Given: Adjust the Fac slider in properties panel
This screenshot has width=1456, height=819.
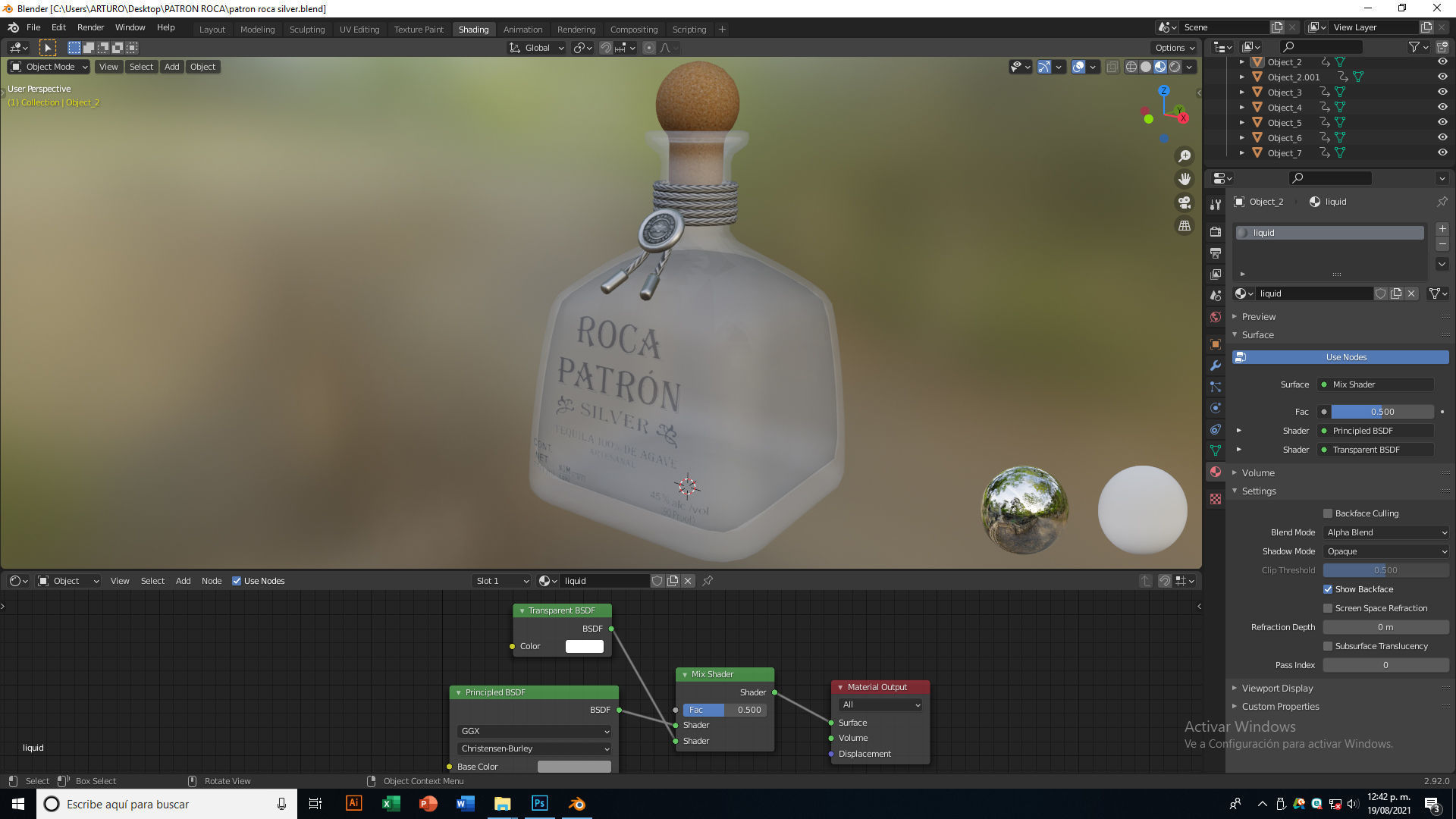Looking at the screenshot, I should 1382,412.
